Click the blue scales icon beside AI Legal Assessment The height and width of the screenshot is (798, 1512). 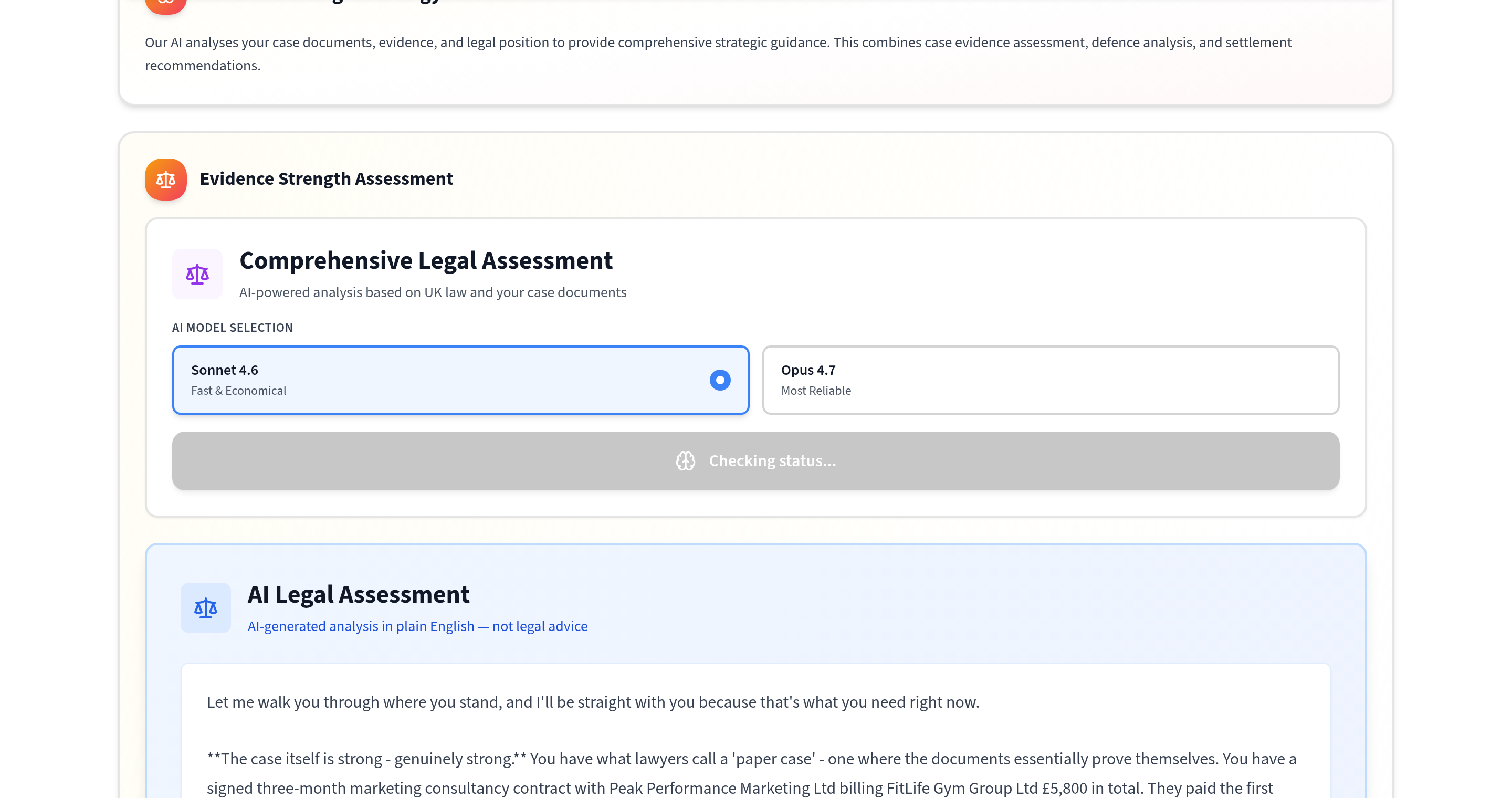[x=205, y=608]
